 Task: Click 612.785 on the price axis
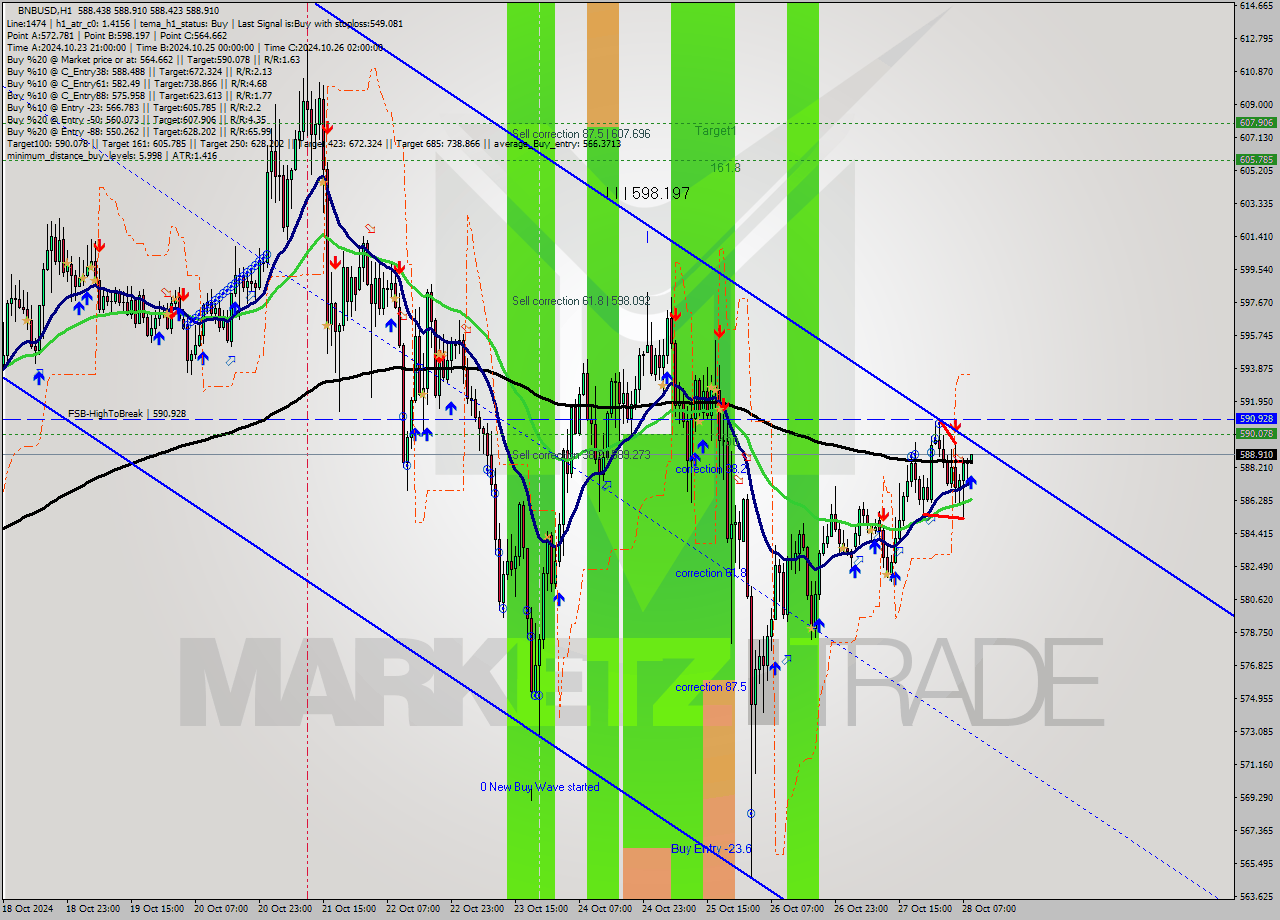coord(1256,39)
